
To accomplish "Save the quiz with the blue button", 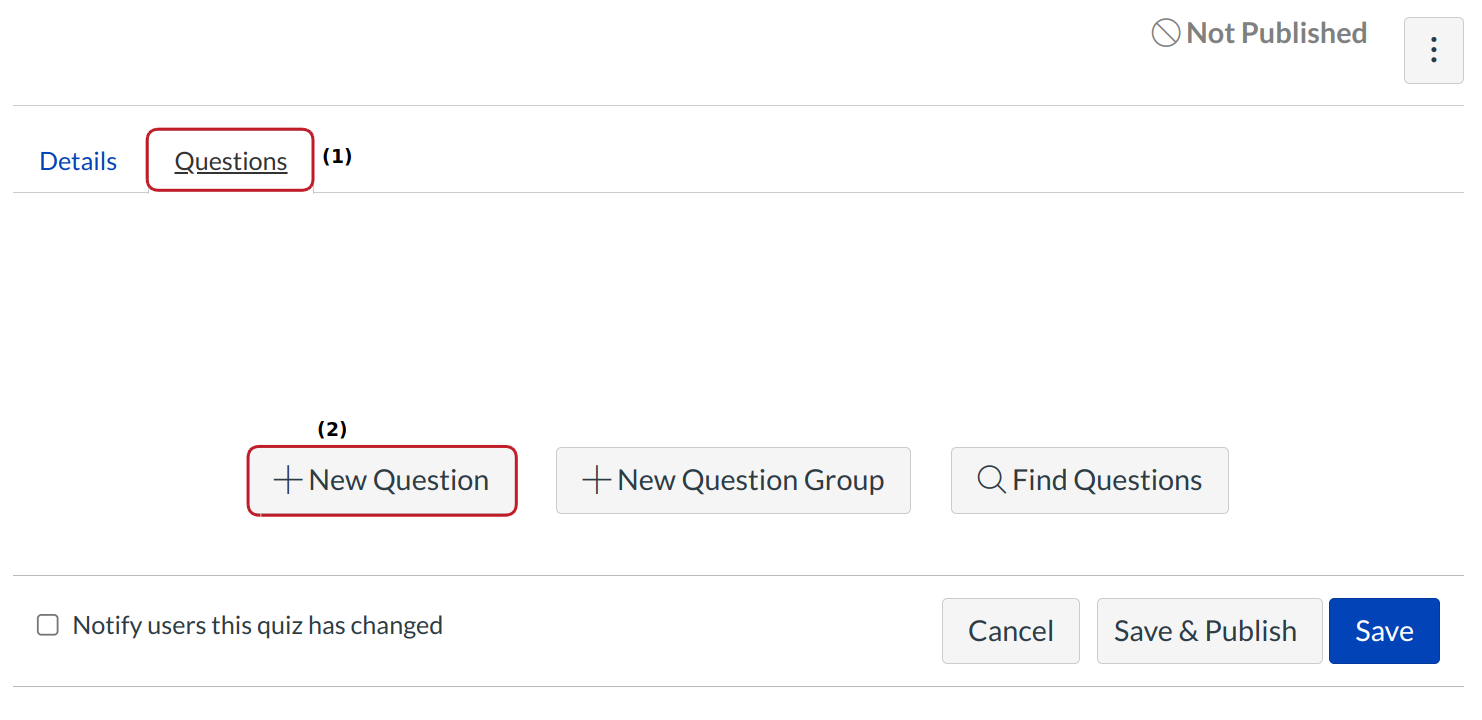I will click(1384, 631).
